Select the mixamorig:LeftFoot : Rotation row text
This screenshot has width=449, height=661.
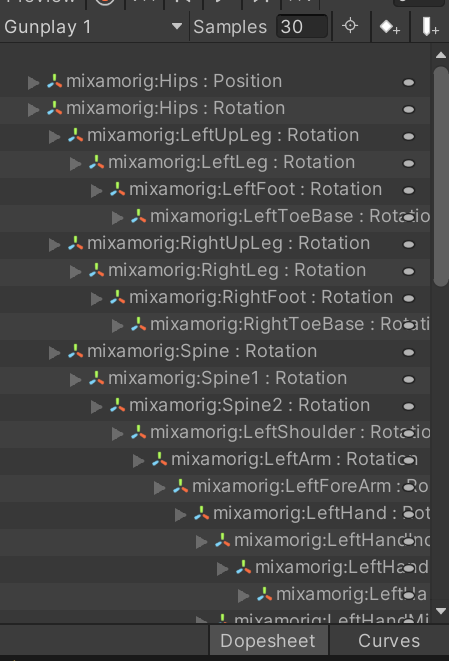[255, 189]
